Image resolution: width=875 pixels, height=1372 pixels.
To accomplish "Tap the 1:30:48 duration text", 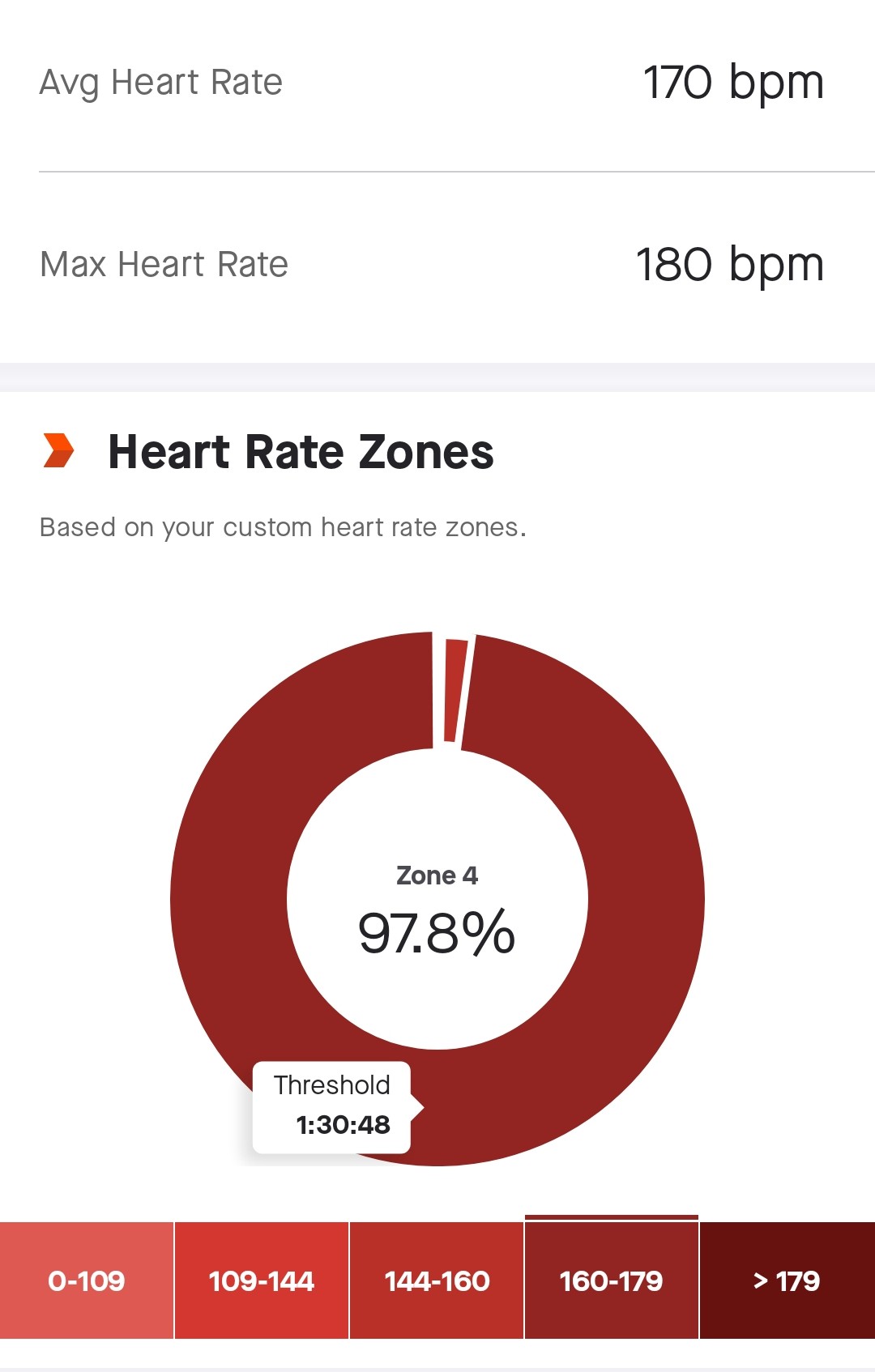I will (344, 1125).
